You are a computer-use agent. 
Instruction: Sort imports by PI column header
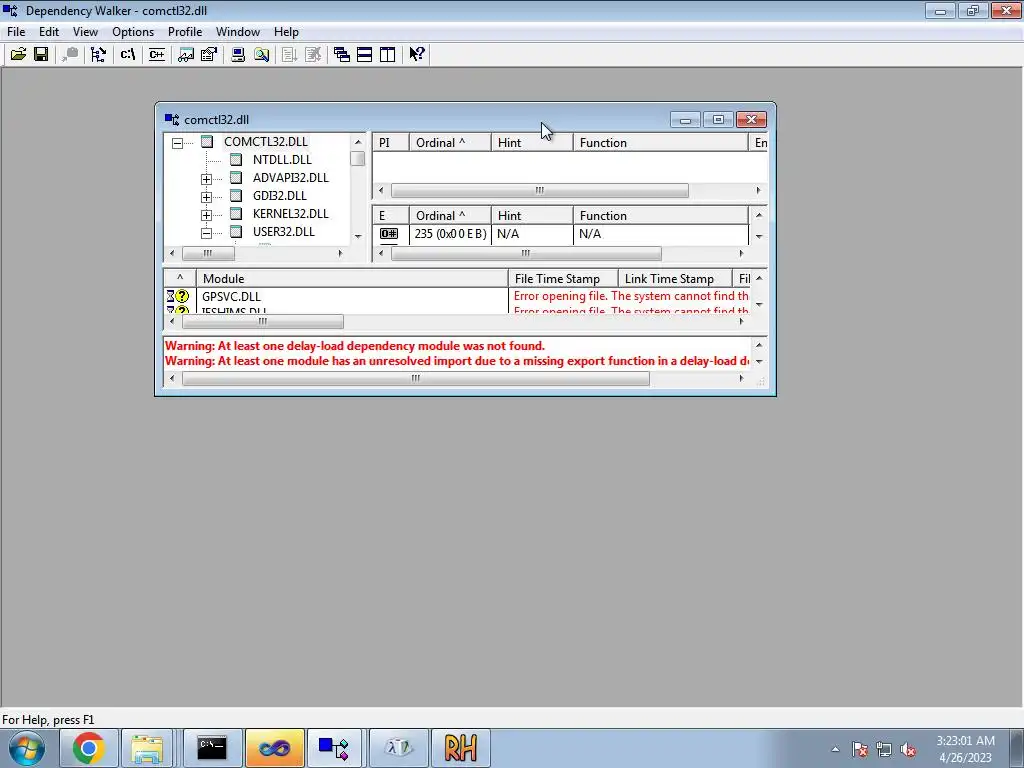391,142
